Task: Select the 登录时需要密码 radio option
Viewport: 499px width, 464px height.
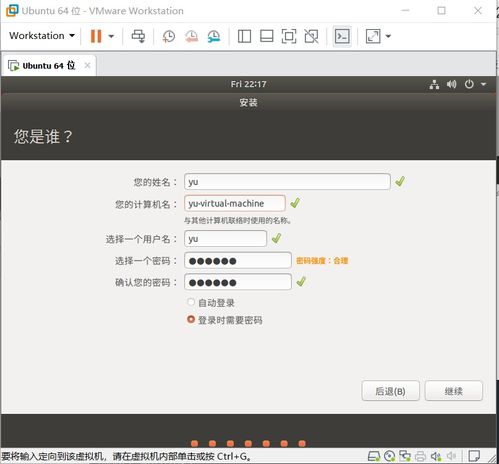Action: 191,319
